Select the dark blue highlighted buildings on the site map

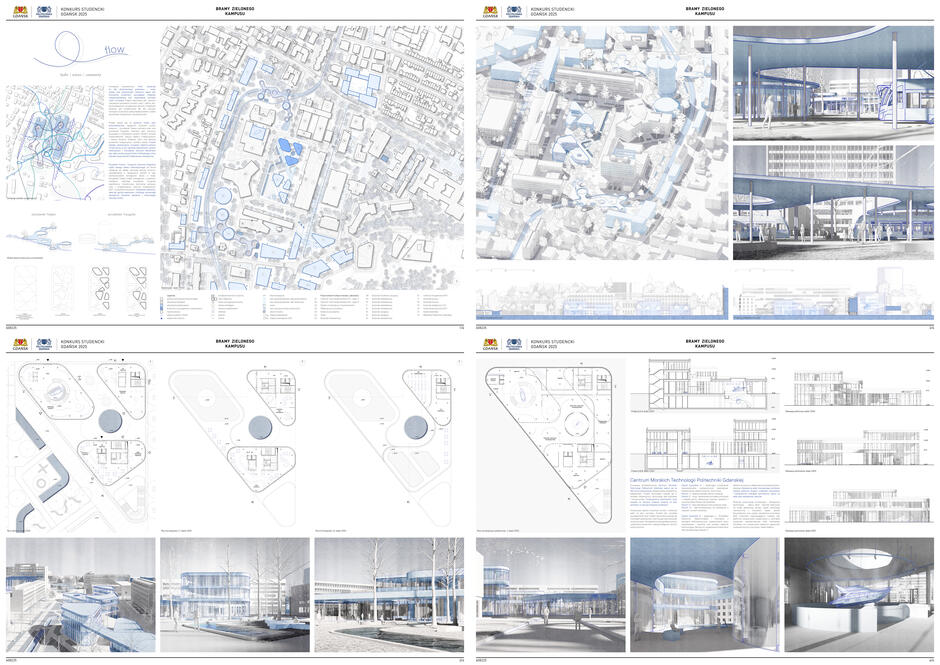point(289,153)
